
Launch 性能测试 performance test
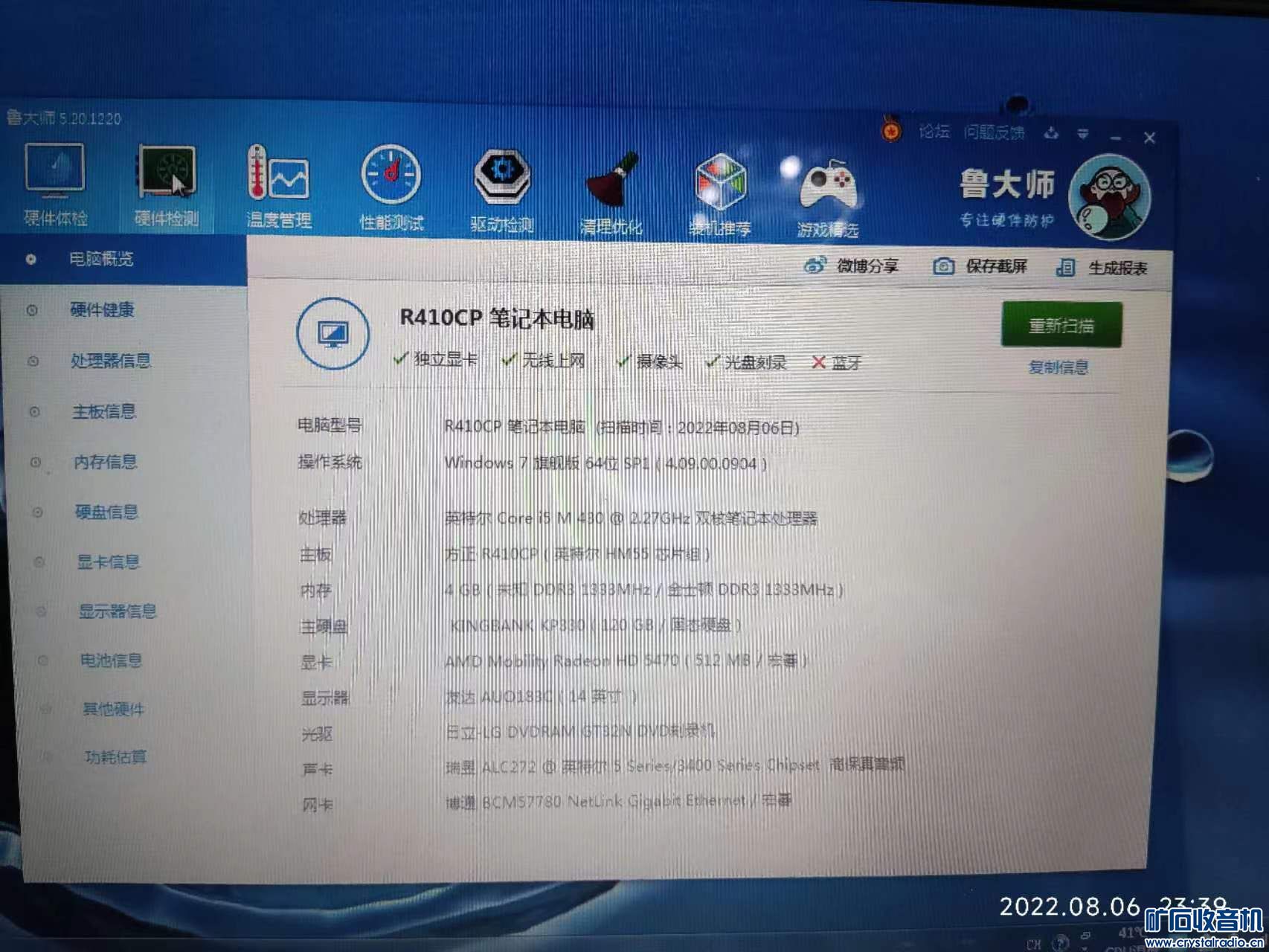tap(391, 189)
